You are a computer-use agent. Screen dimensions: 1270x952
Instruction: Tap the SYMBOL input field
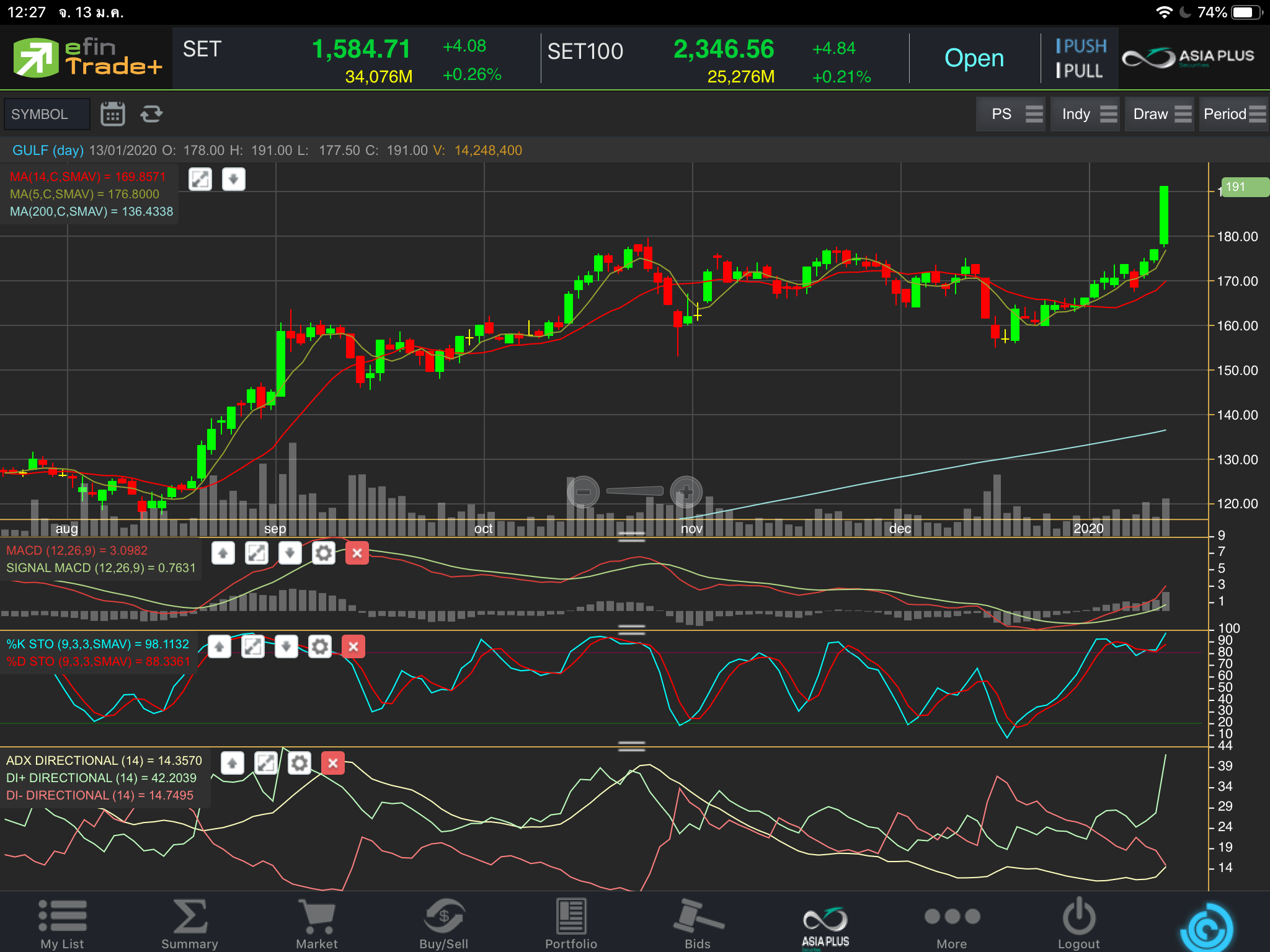(47, 114)
